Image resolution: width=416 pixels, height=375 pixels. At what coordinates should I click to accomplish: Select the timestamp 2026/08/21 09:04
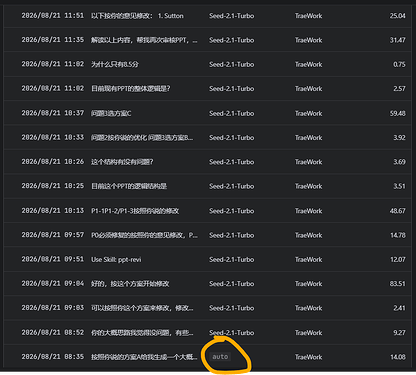tap(53, 284)
